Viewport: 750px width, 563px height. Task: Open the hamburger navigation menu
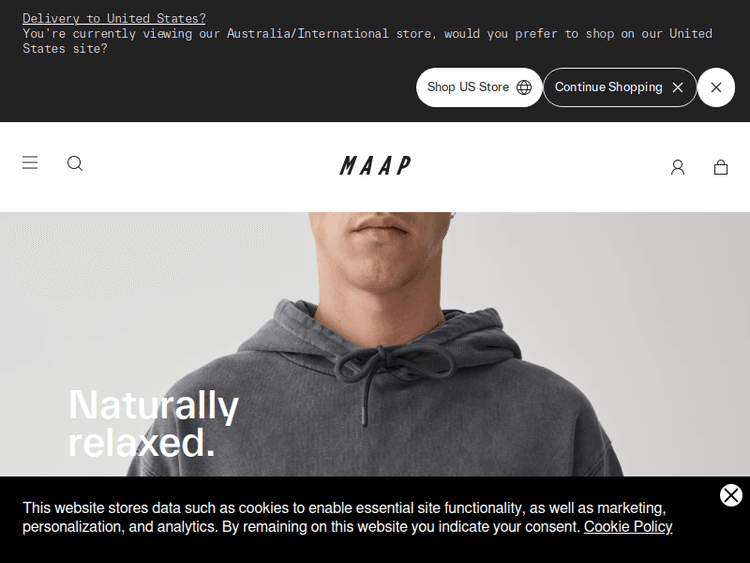coord(30,163)
